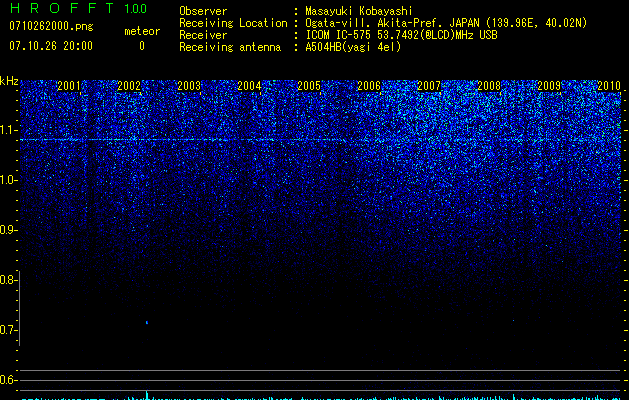Click the Receiver ICOM IC-575 text
The image size is (629, 400).
coord(401,35)
